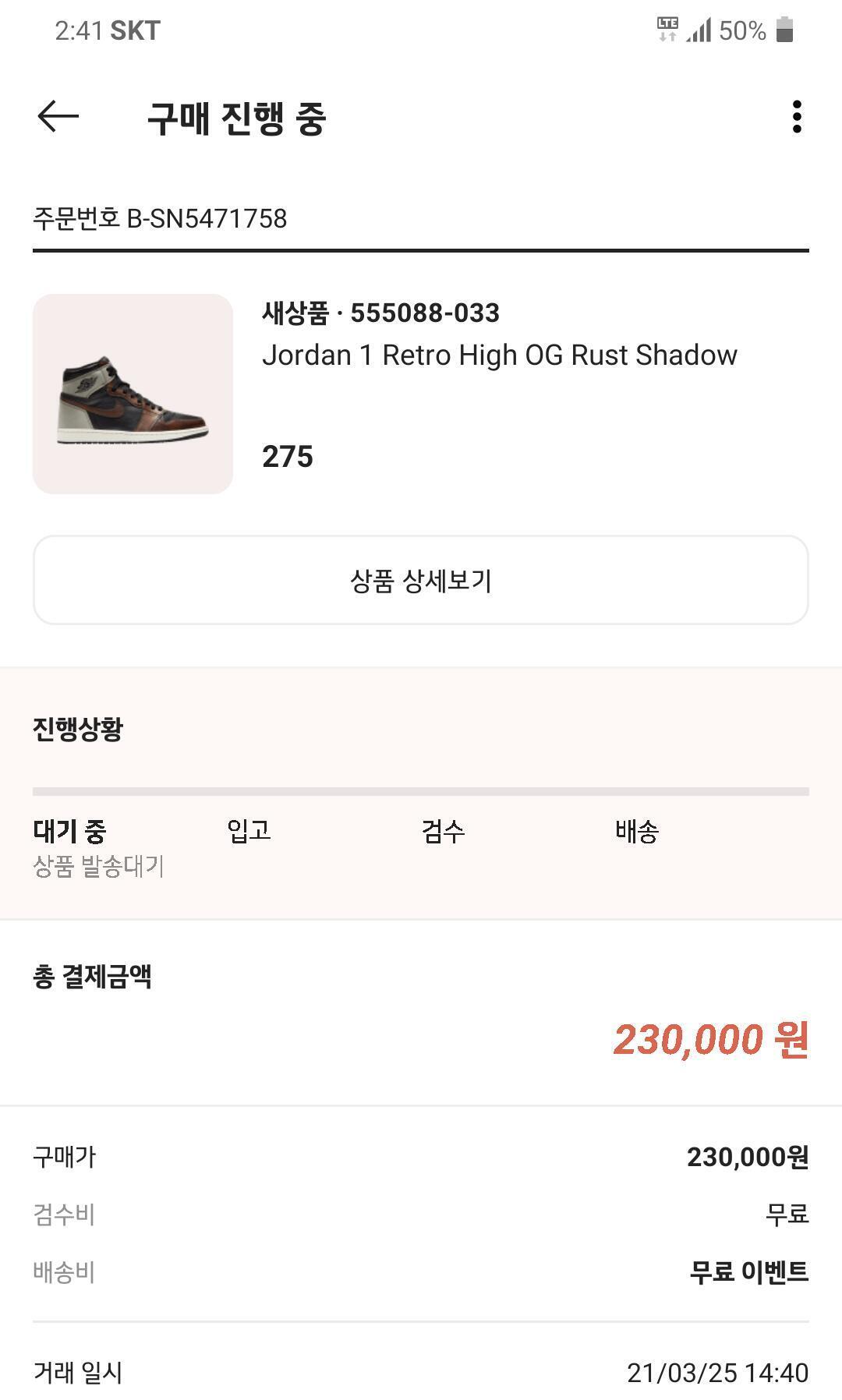Tap the LTE signal indicator icon
The width and height of the screenshot is (842, 1400).
(667, 30)
